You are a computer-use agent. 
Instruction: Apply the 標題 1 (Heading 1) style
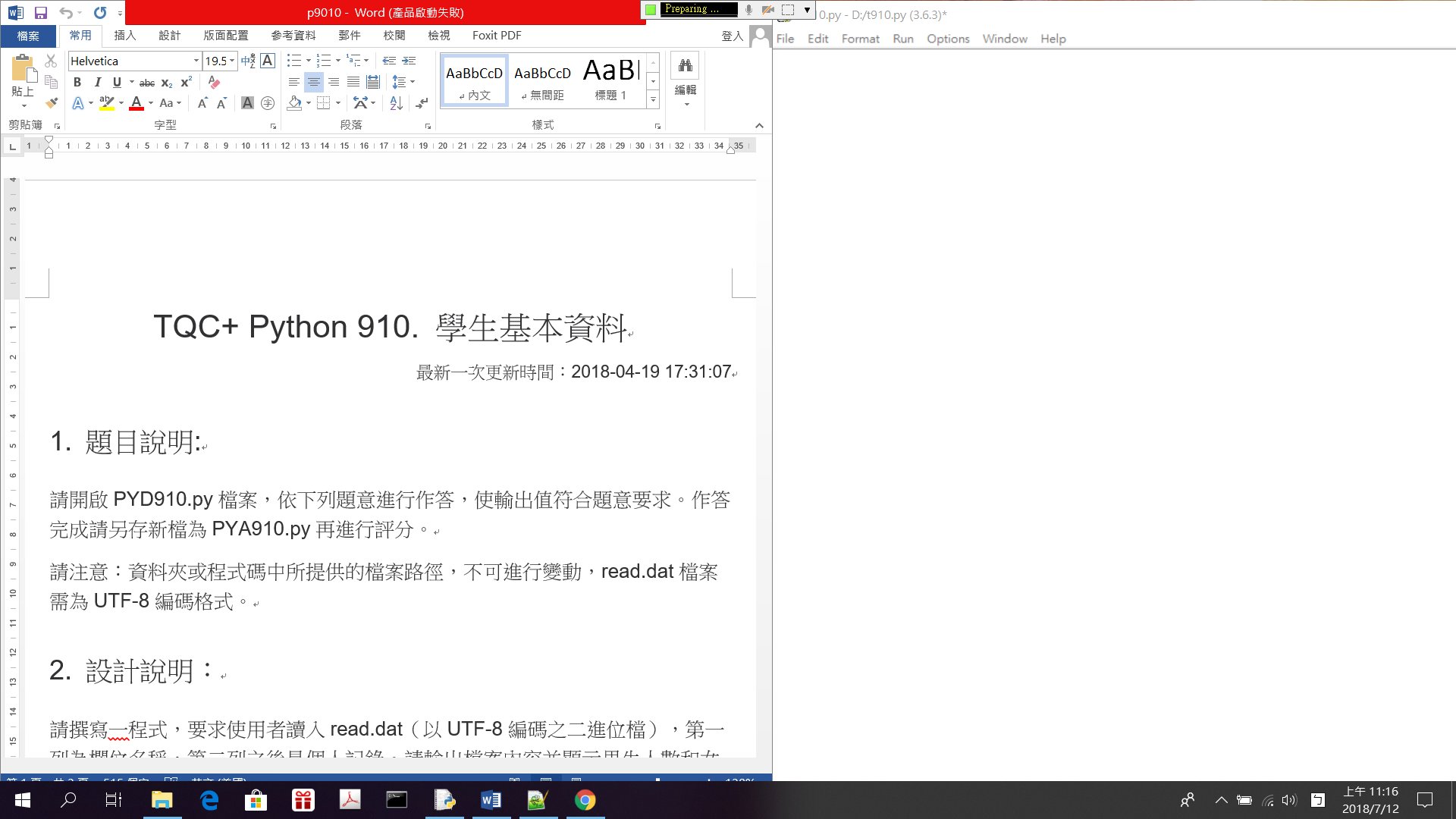click(x=610, y=80)
